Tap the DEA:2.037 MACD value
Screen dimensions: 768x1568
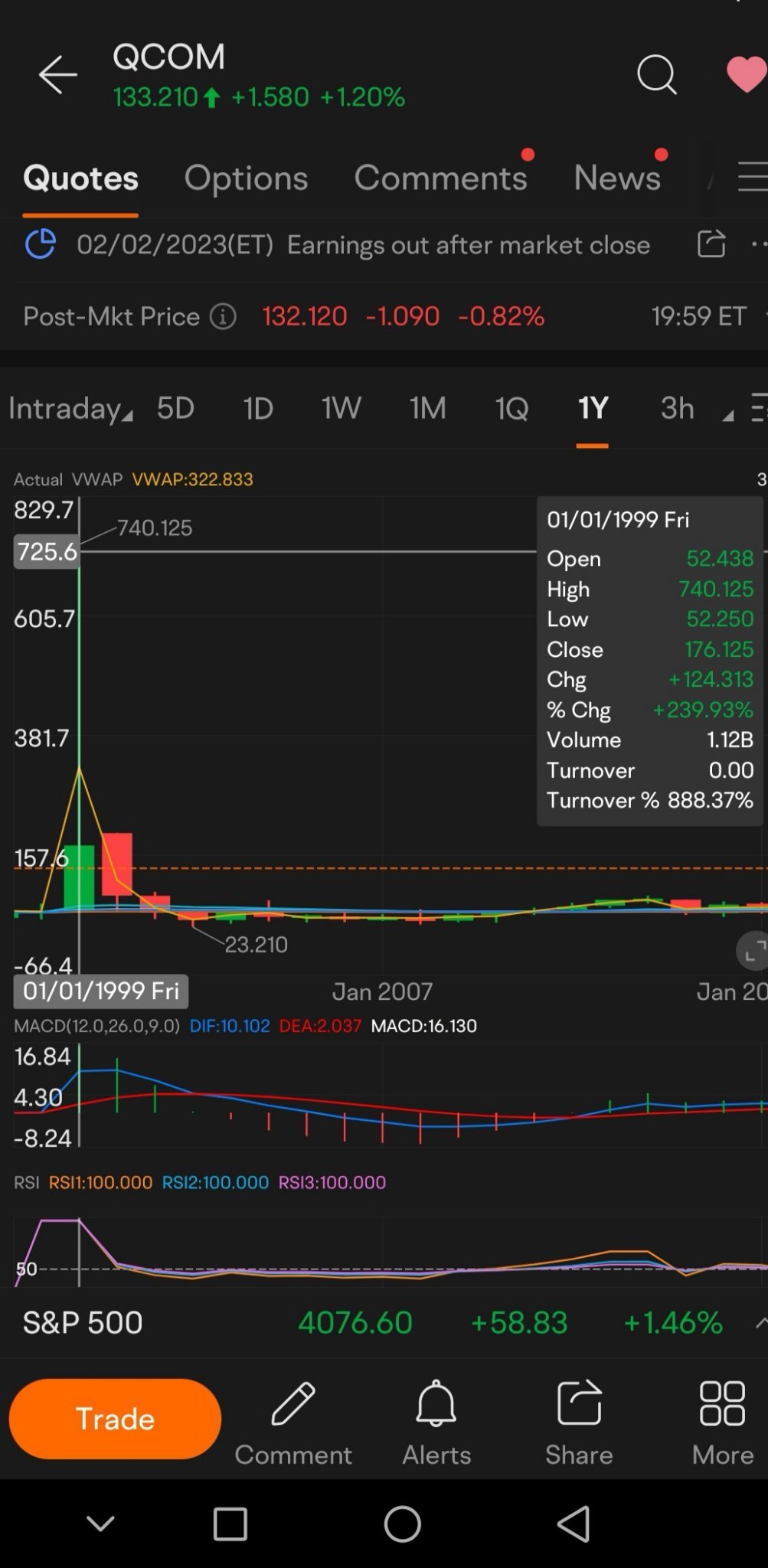(320, 1026)
